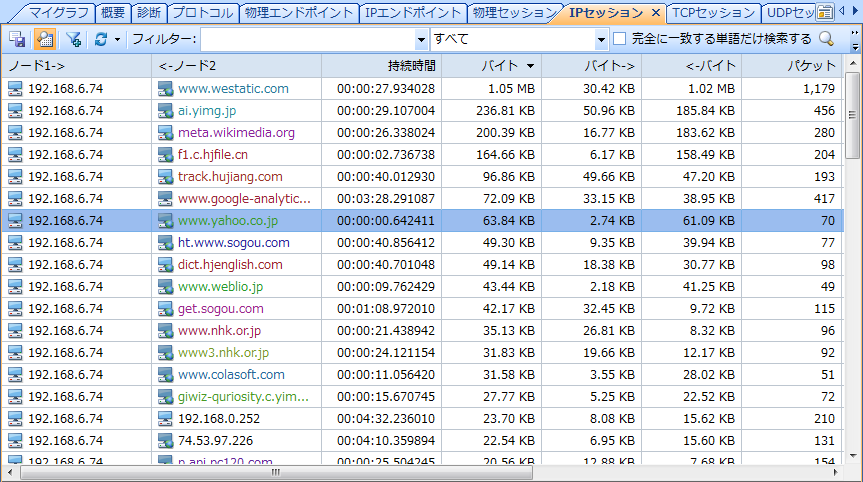Sort by the 持続時間 column header

click(411, 65)
